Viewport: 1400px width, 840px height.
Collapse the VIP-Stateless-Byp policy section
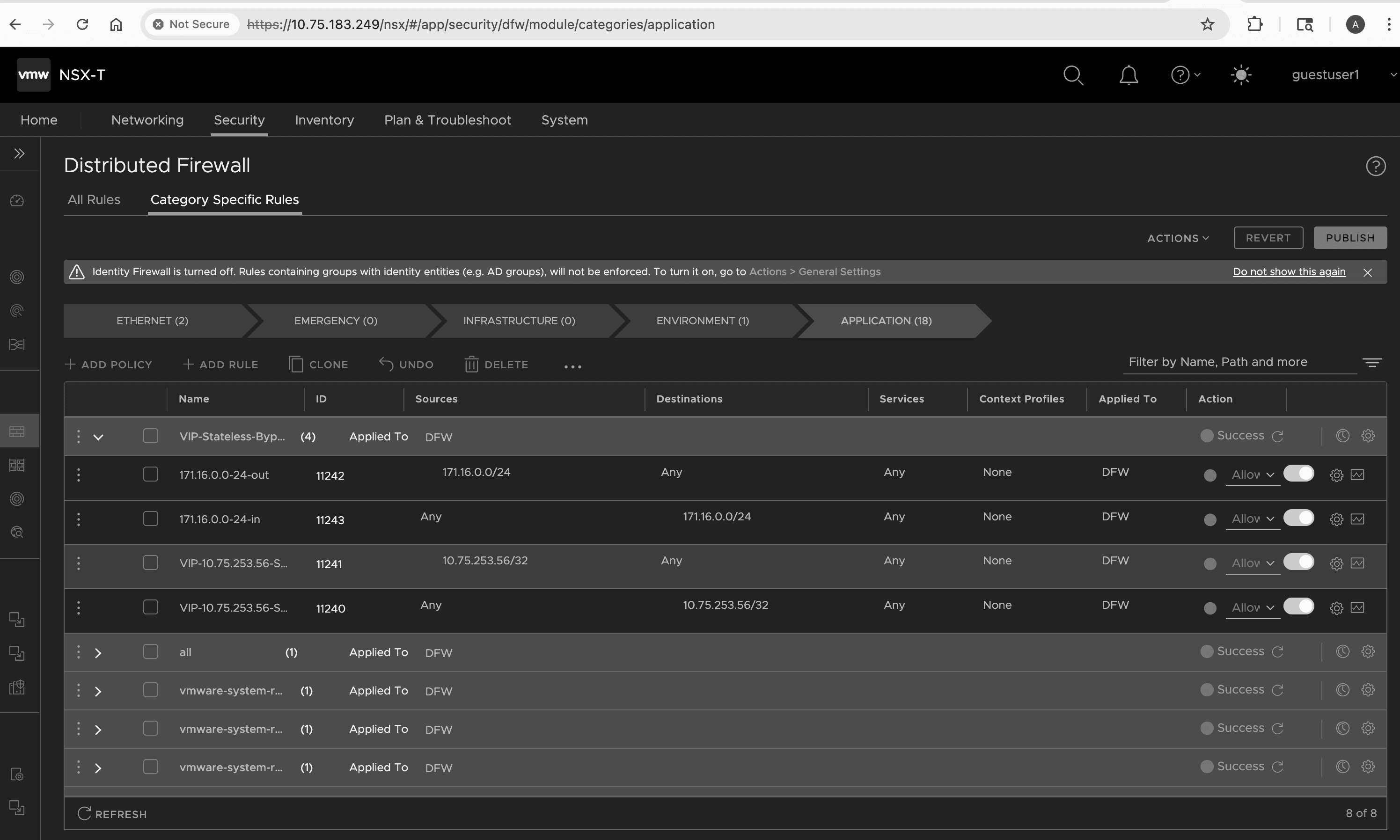point(97,437)
